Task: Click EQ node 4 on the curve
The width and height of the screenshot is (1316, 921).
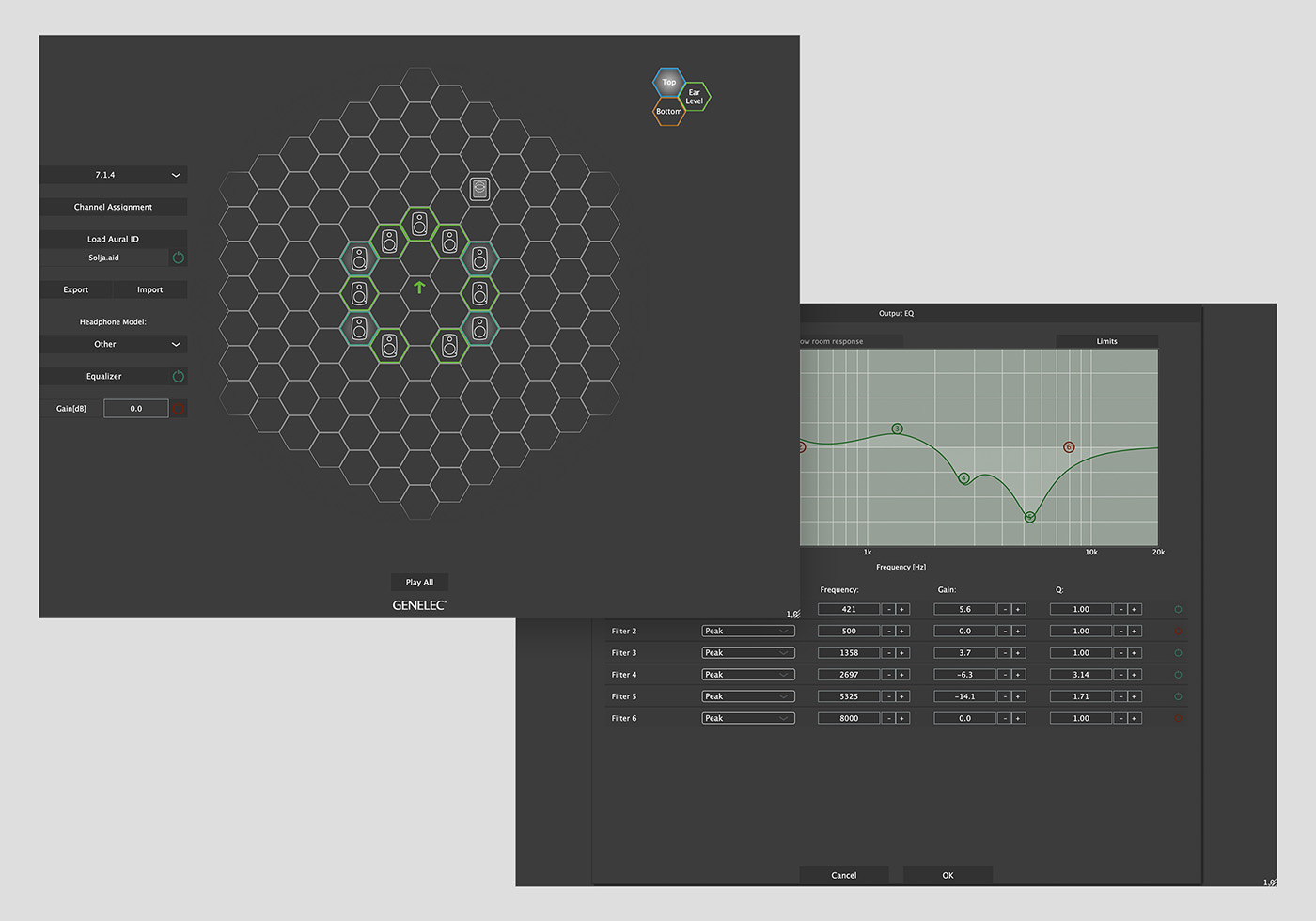Action: coord(963,478)
